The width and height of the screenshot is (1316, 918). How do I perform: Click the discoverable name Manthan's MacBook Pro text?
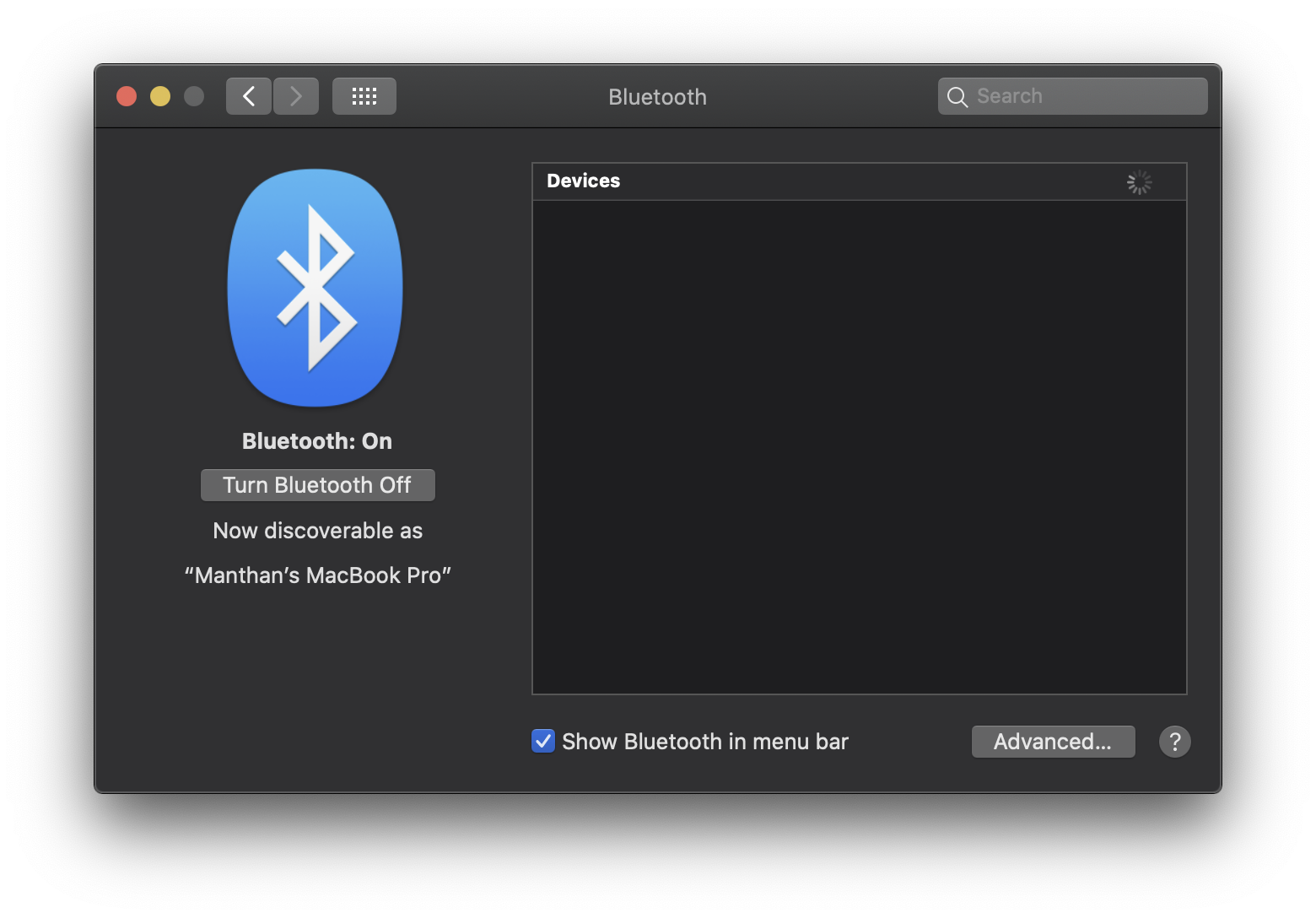click(x=317, y=575)
